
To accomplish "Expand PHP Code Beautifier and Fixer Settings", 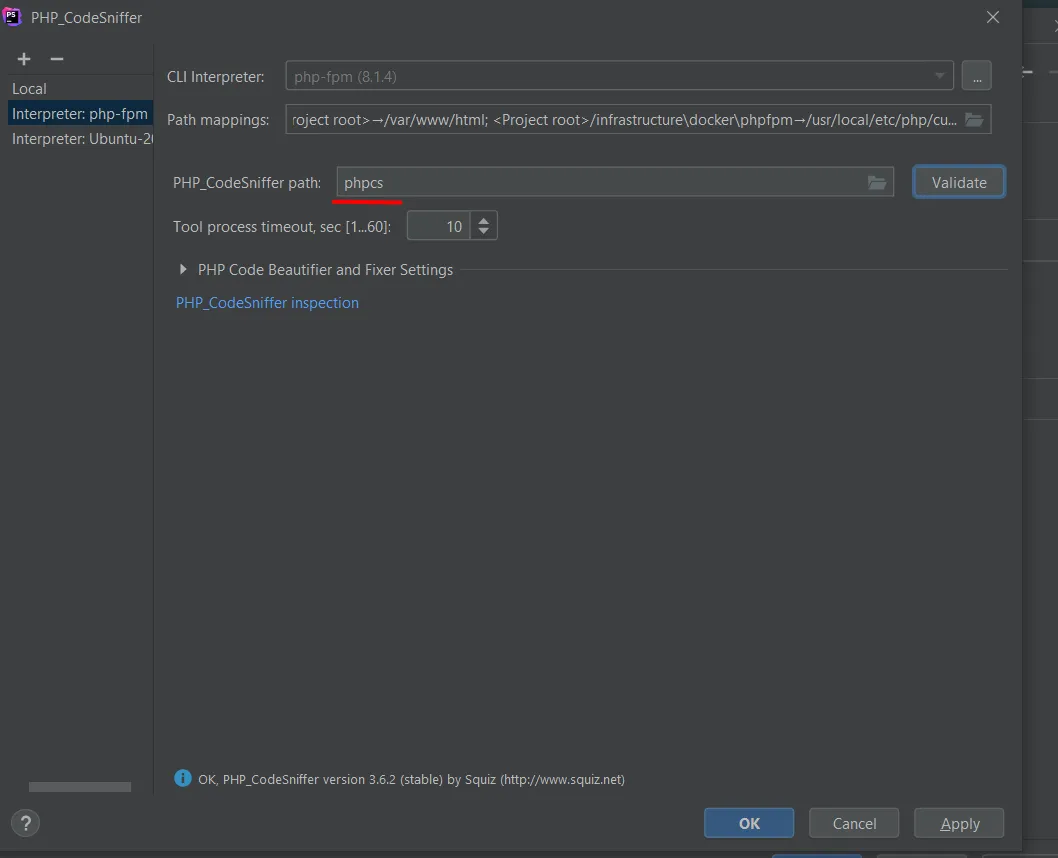I will [183, 269].
